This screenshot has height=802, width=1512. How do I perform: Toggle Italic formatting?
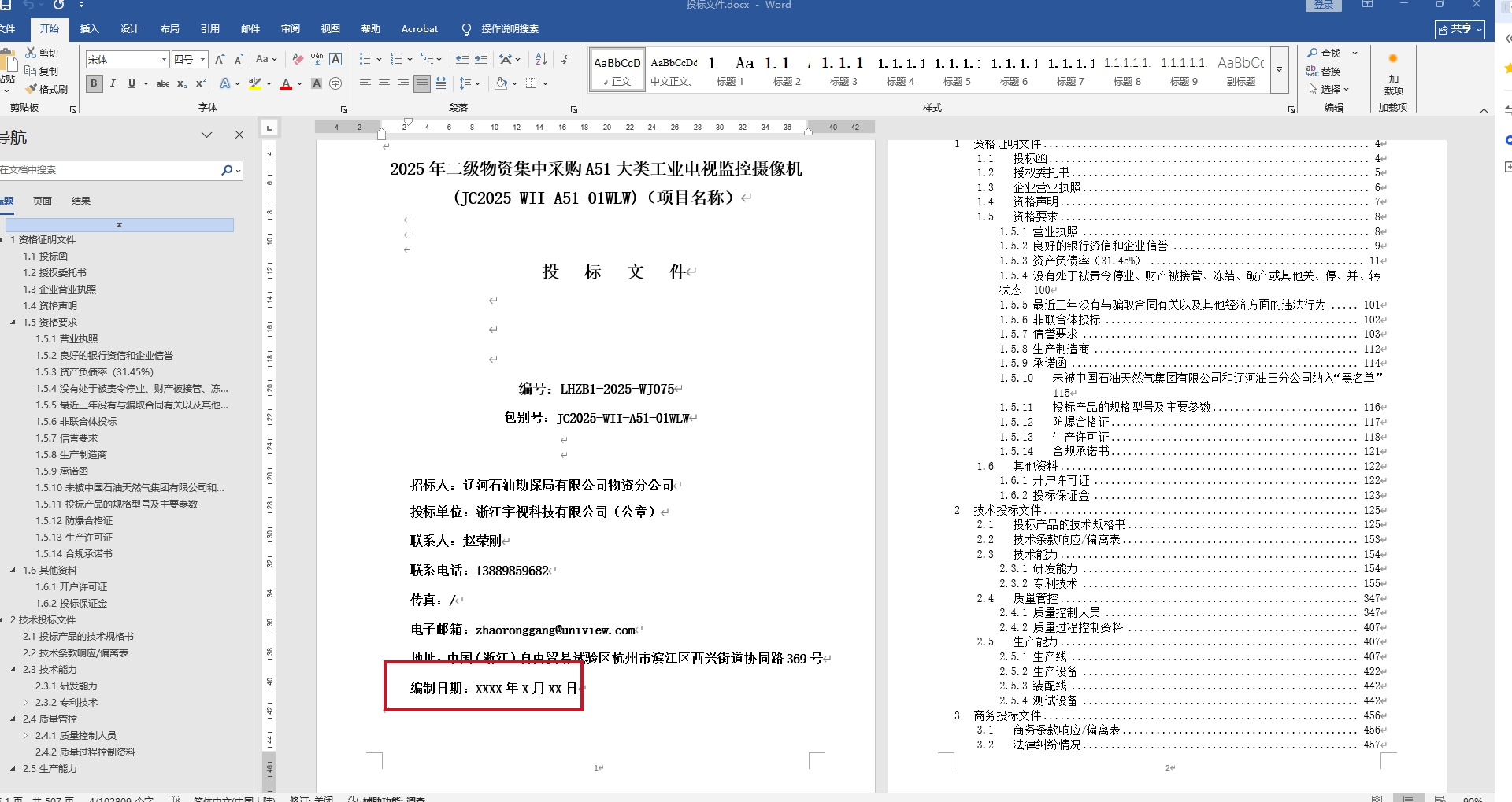point(113,83)
